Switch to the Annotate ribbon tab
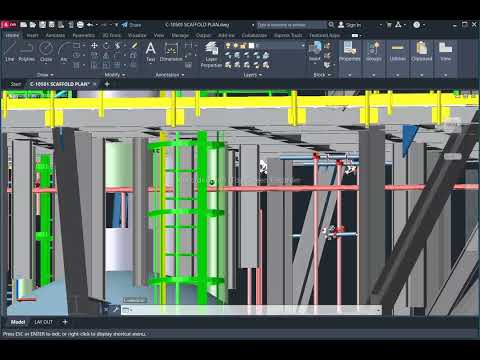This screenshot has width=480, height=360. click(55, 35)
